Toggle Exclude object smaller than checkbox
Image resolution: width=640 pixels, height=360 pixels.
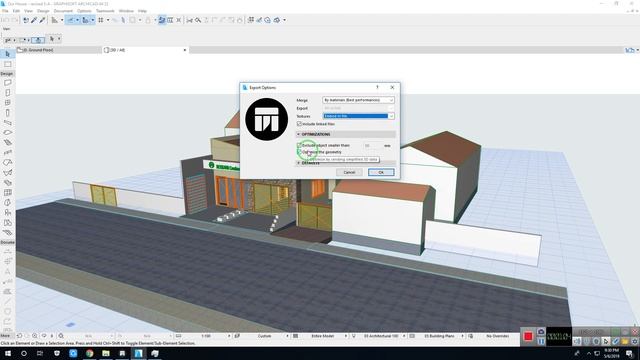pyautogui.click(x=299, y=145)
